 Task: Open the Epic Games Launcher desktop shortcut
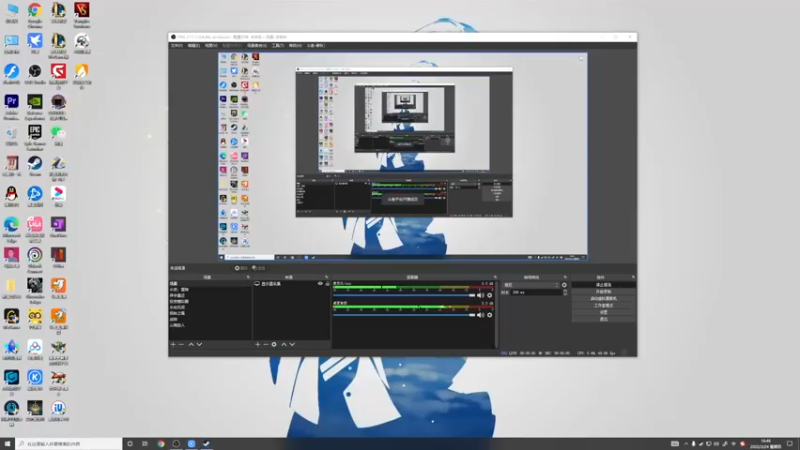[35, 137]
